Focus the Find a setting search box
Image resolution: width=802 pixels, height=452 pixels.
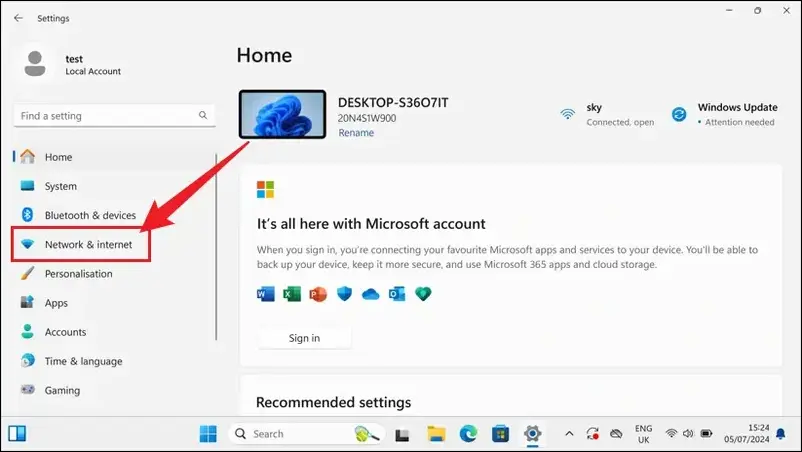point(114,116)
